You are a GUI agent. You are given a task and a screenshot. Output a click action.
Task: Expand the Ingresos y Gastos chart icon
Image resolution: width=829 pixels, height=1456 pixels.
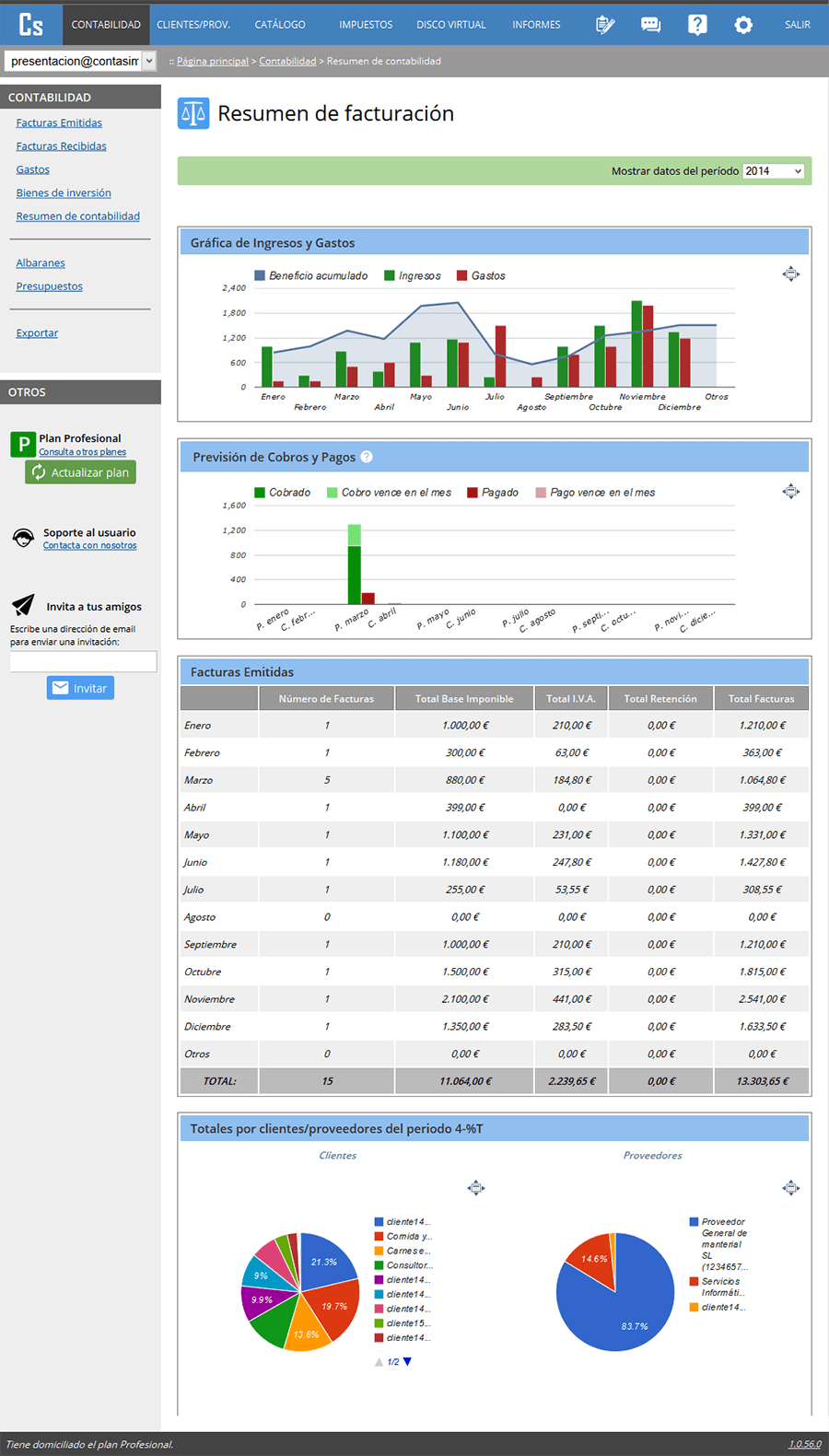point(791,274)
